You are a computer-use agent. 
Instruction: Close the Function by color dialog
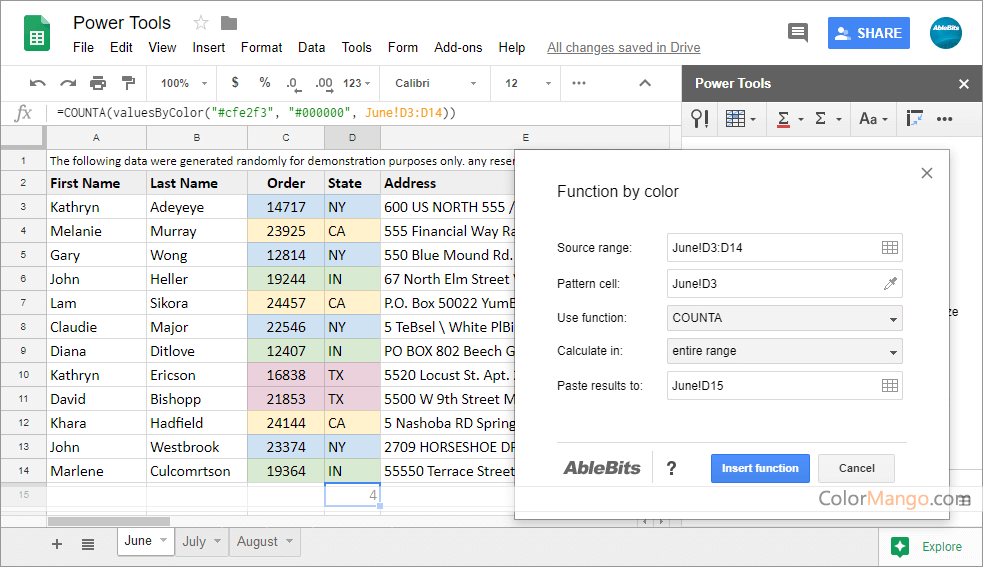(927, 173)
